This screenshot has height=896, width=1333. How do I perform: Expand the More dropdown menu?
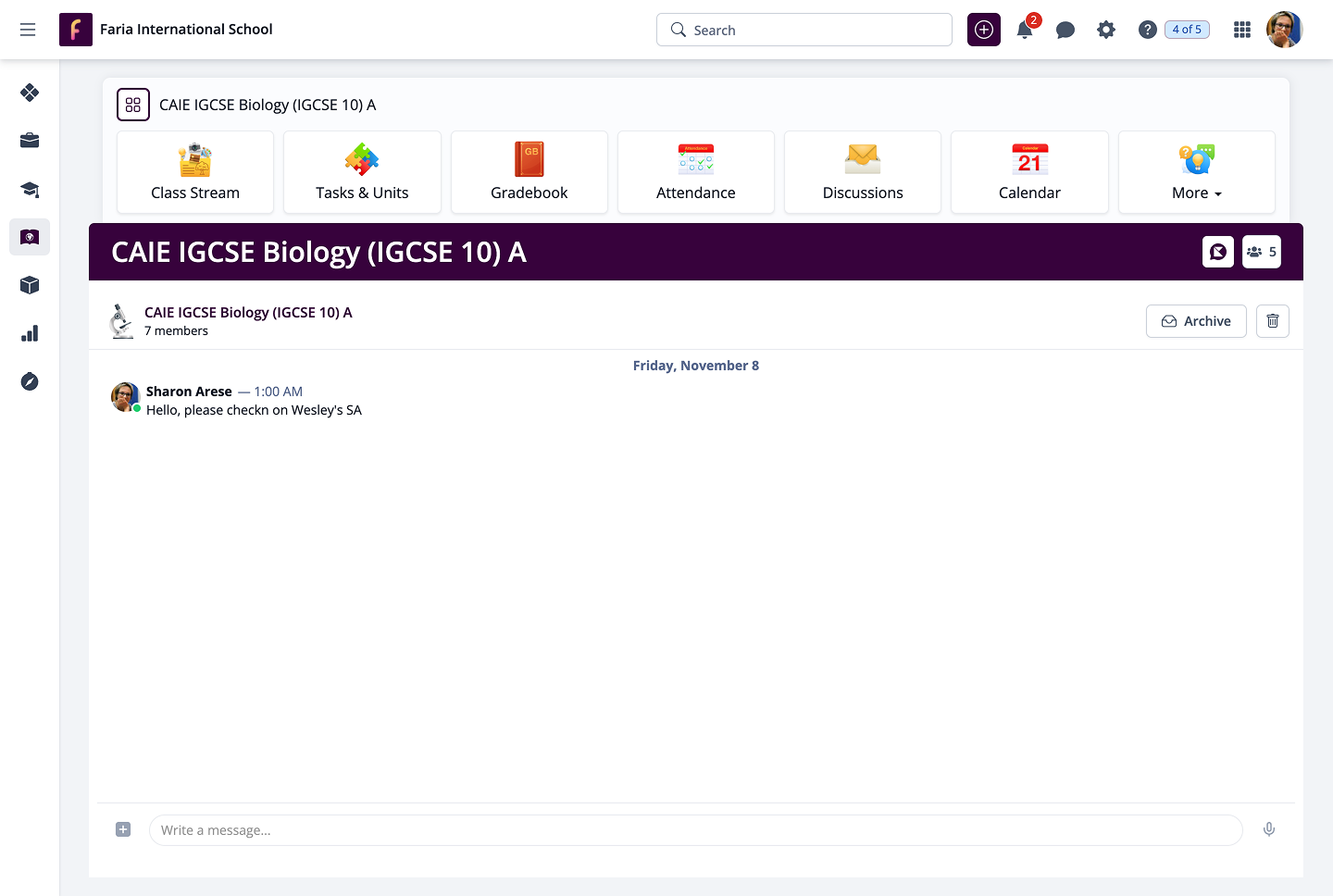click(1196, 173)
